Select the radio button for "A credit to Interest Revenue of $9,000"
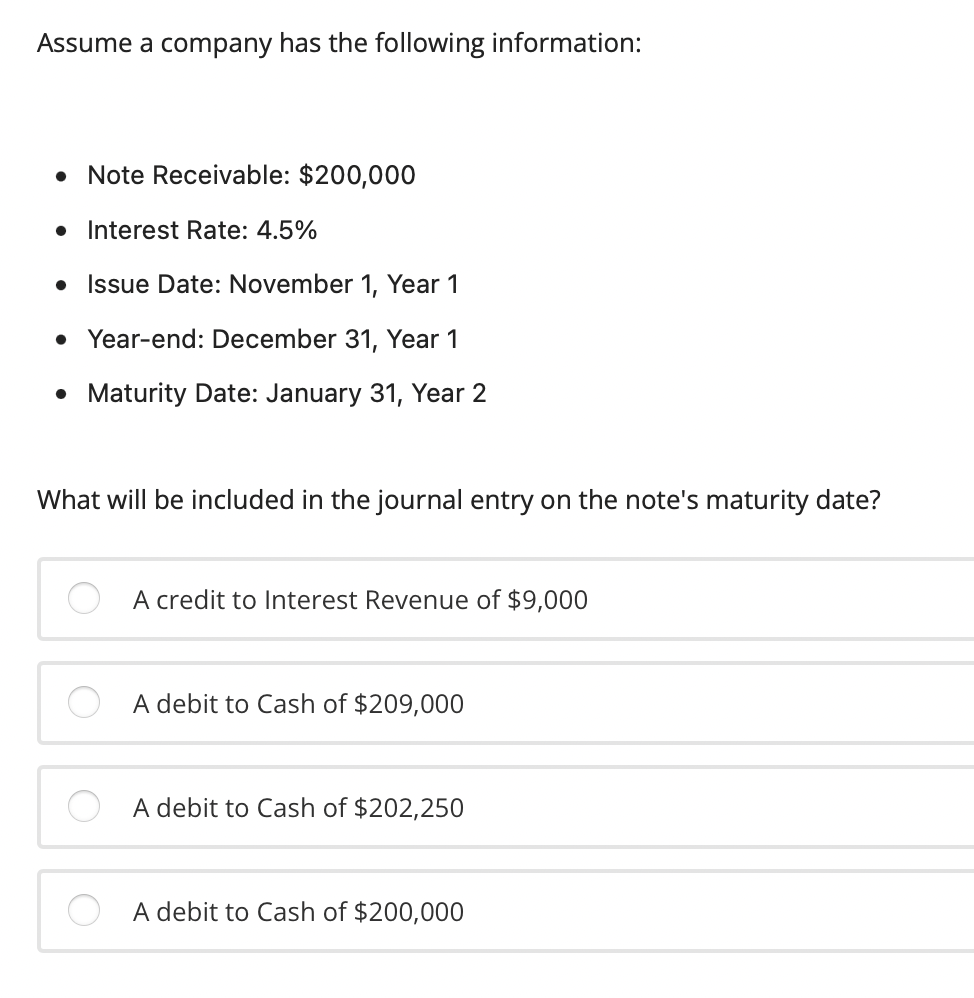The width and height of the screenshot is (974, 998). coord(84,599)
